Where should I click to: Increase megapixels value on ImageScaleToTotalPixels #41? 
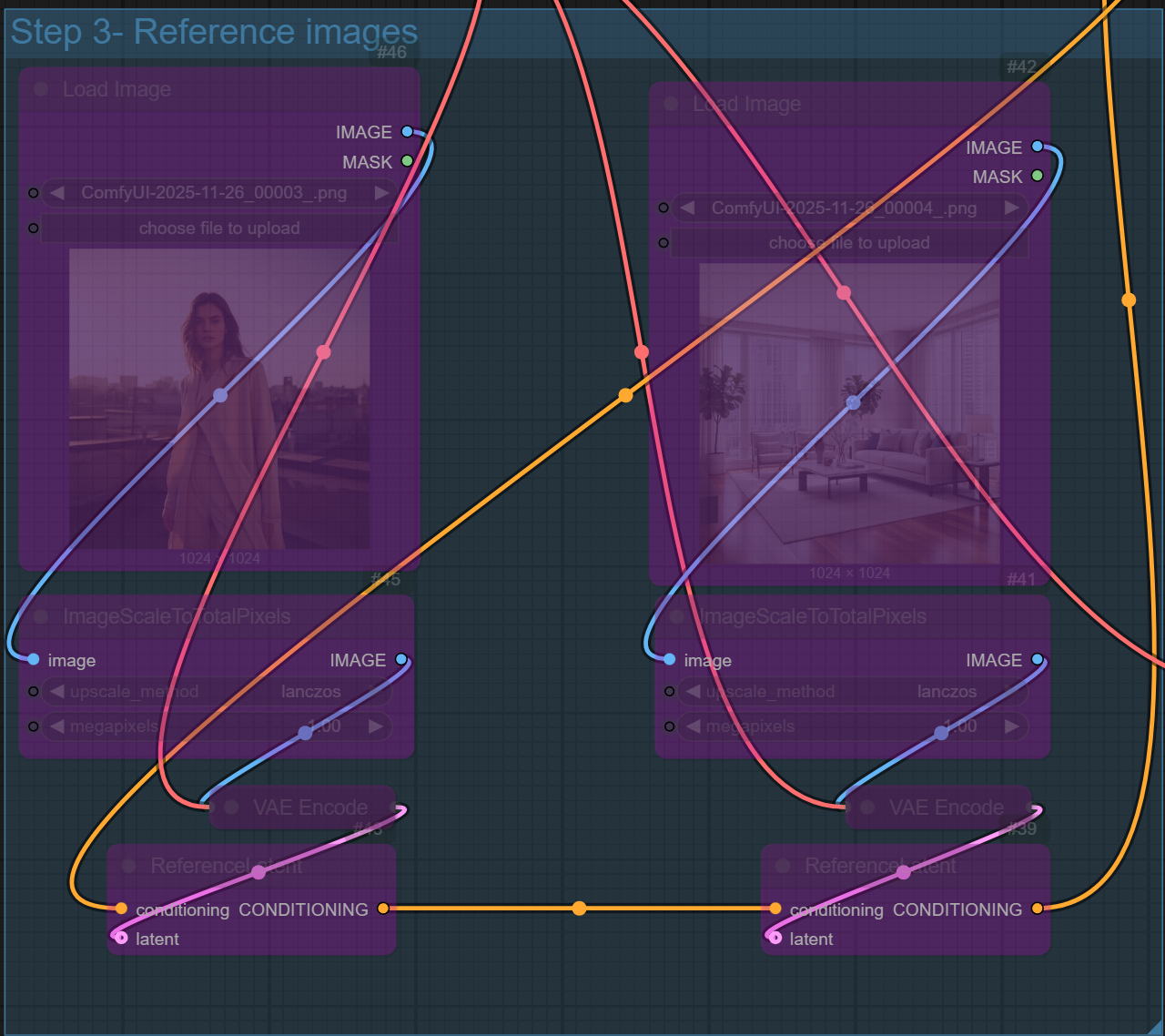pyautogui.click(x=1011, y=726)
